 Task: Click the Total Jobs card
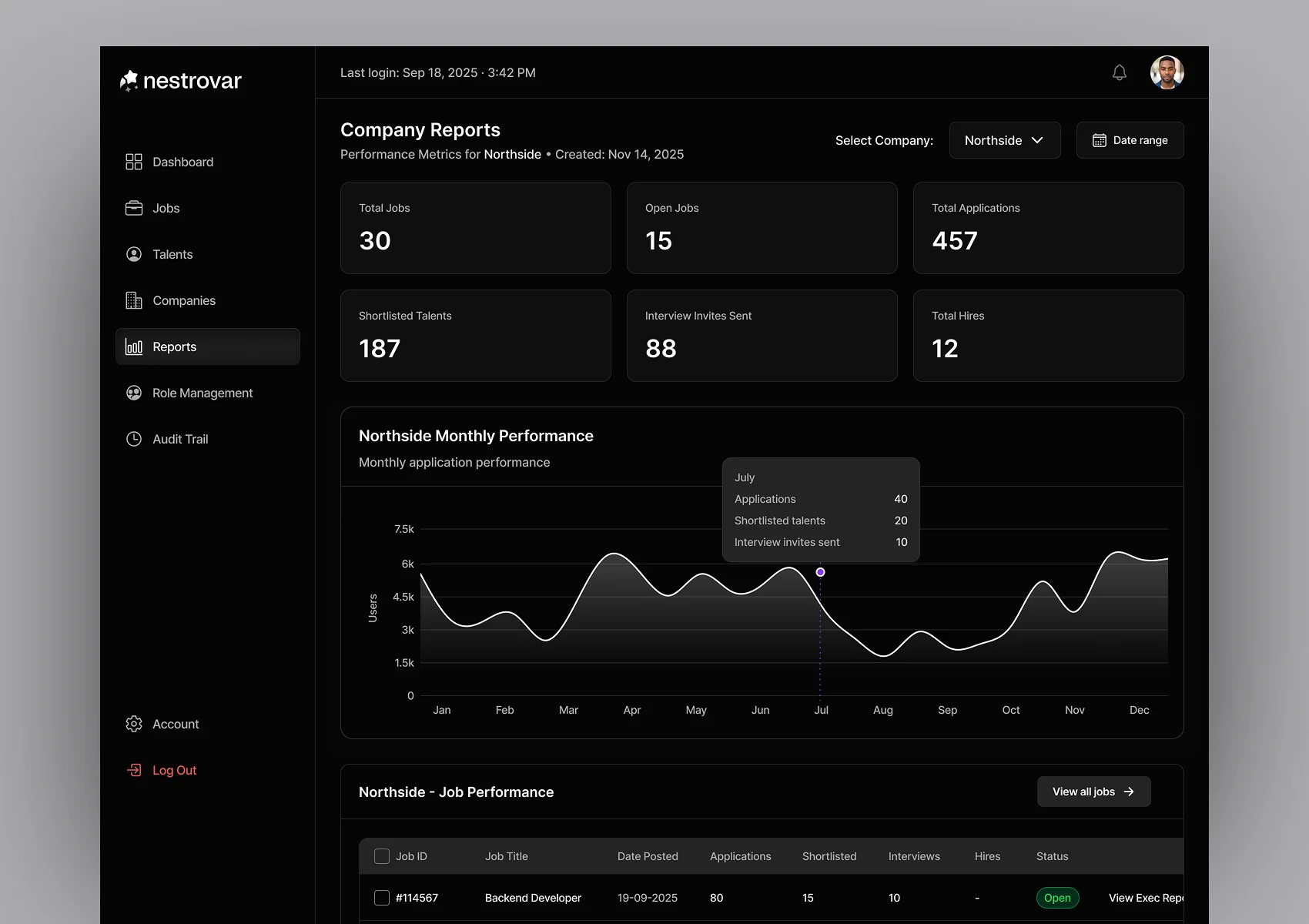tap(476, 228)
